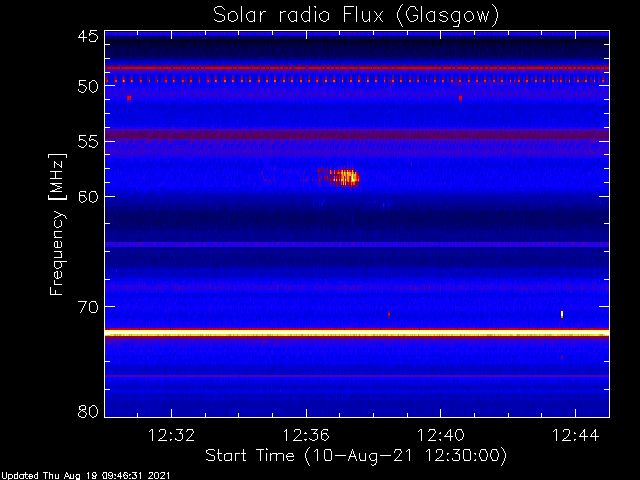Click the red spot near 51 MHz at 12:40
Screen dimensions: 640x480
(460, 98)
